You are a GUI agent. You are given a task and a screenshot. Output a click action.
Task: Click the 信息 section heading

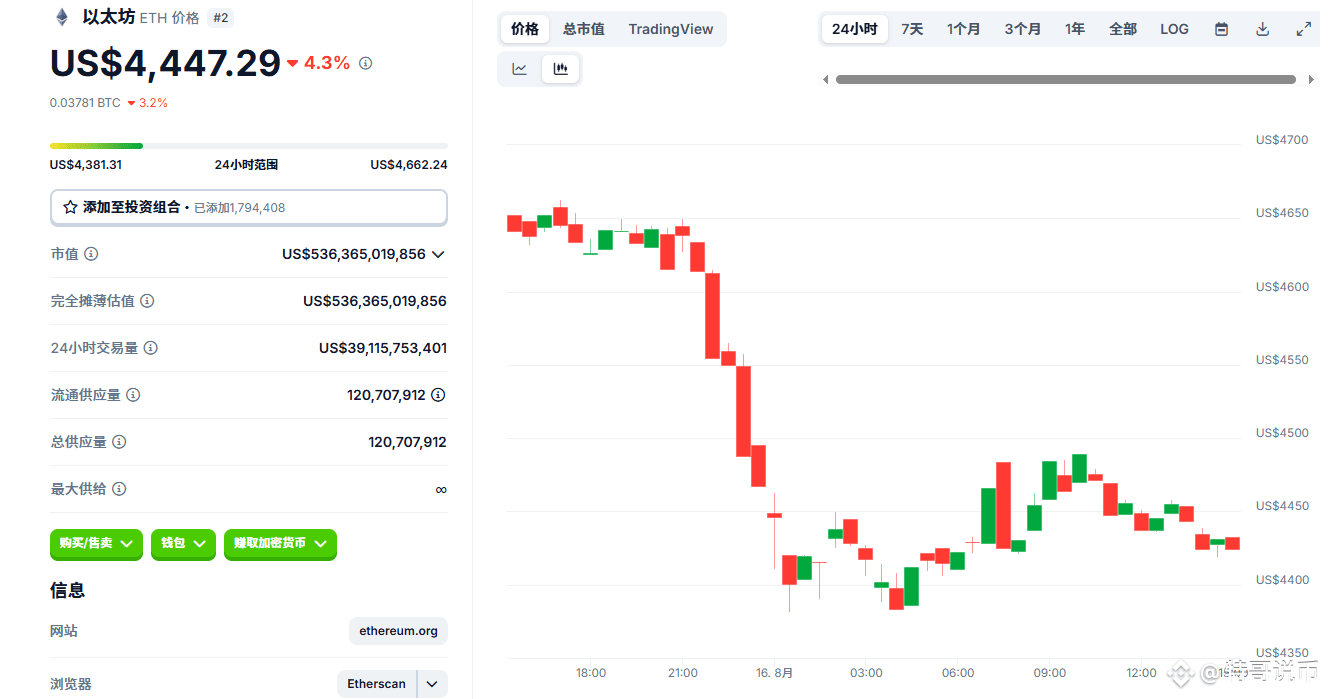(68, 590)
